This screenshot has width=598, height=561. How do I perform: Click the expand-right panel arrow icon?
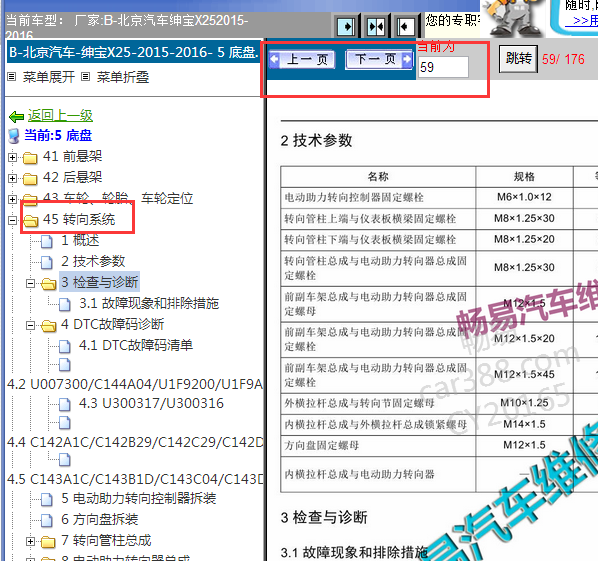click(346, 26)
